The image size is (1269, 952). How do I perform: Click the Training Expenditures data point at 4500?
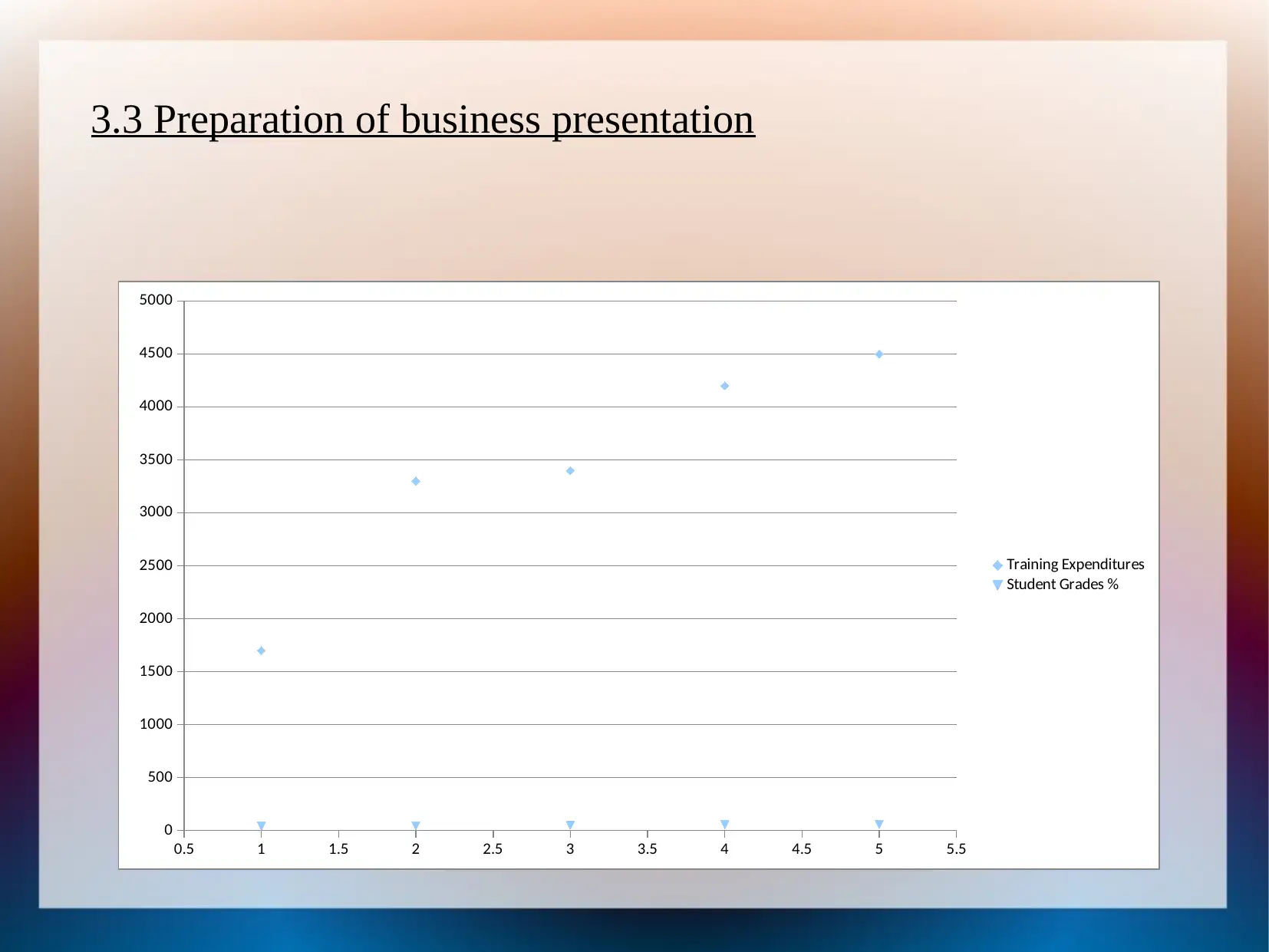click(879, 354)
